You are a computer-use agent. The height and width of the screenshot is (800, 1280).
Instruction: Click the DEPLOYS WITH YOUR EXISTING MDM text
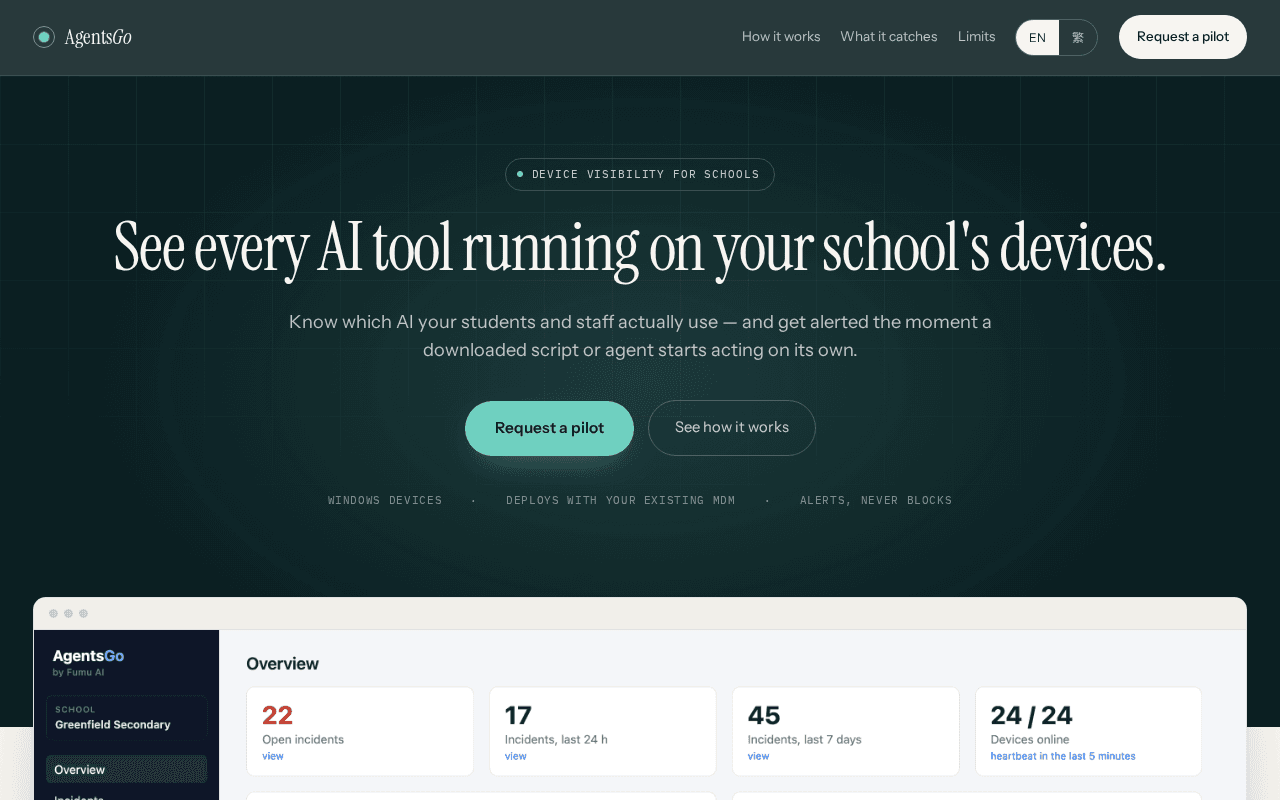(620, 500)
